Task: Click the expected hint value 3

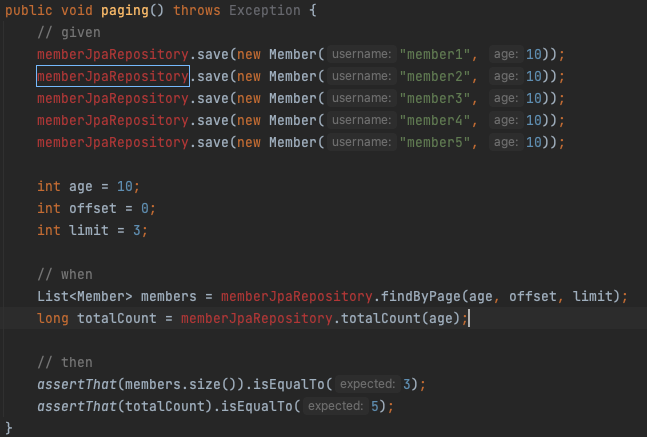Action: tap(407, 384)
